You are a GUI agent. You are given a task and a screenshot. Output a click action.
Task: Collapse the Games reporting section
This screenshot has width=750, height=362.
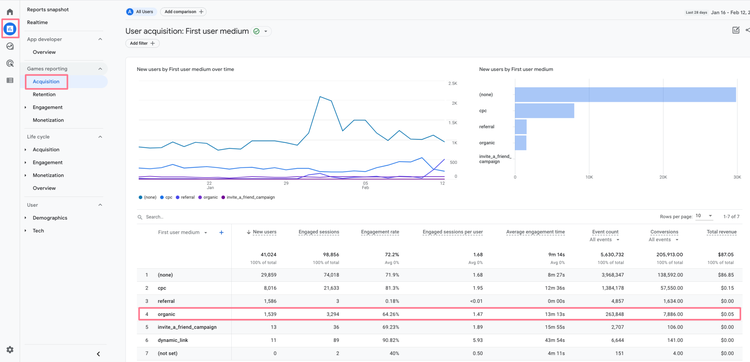(100, 68)
